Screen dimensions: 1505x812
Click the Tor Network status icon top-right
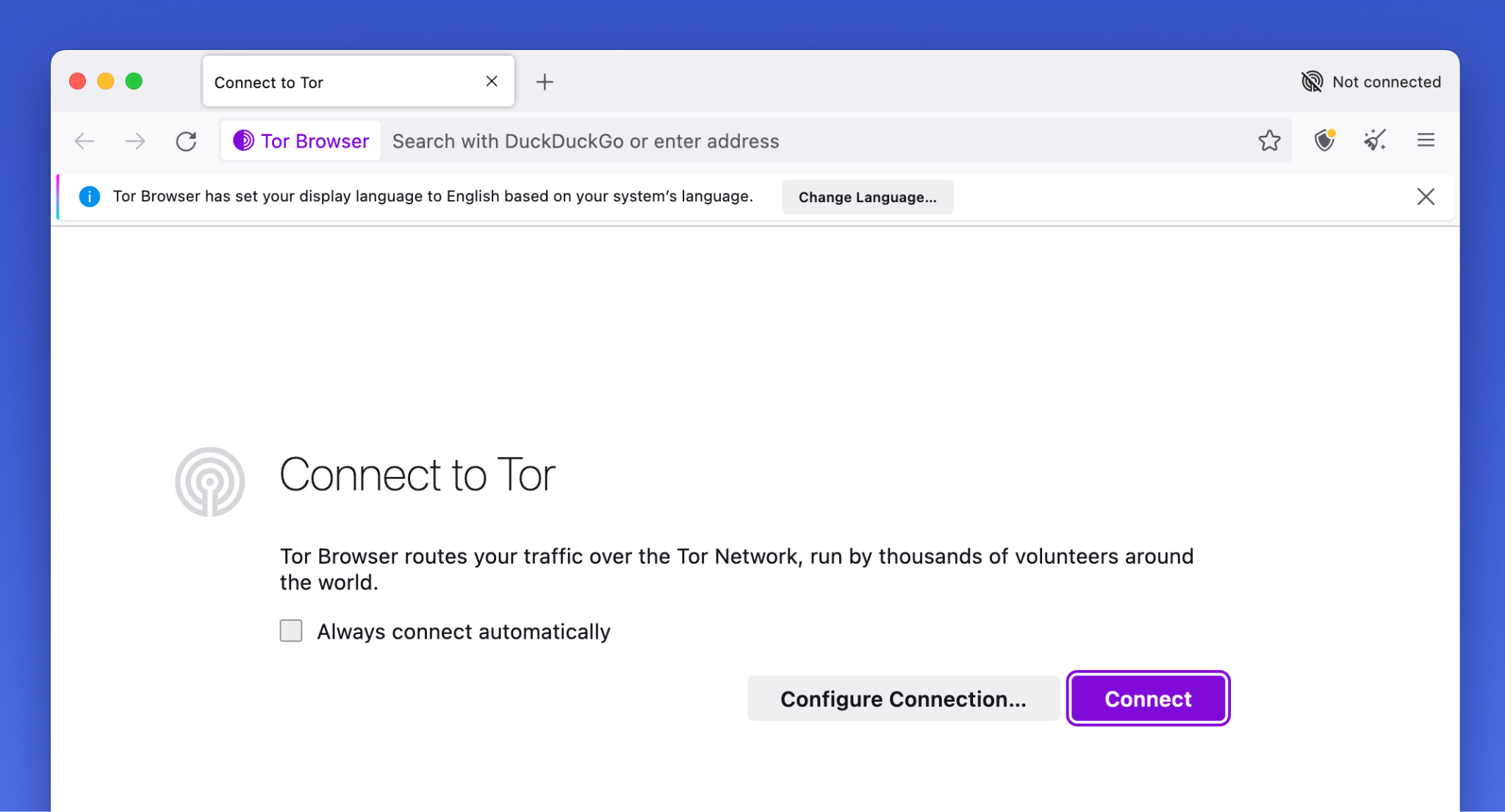1310,82
